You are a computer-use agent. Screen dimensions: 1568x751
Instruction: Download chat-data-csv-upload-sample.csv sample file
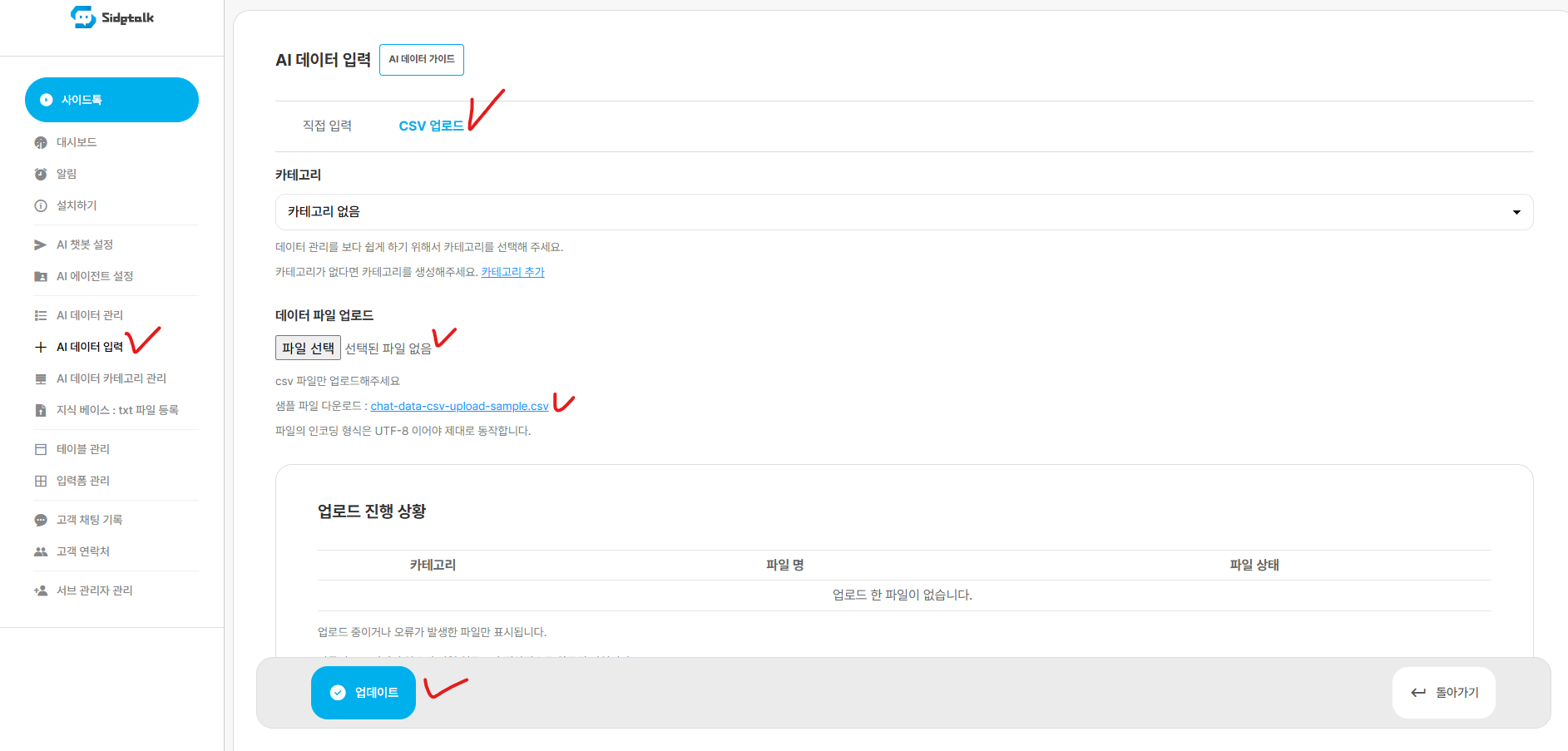point(459,406)
